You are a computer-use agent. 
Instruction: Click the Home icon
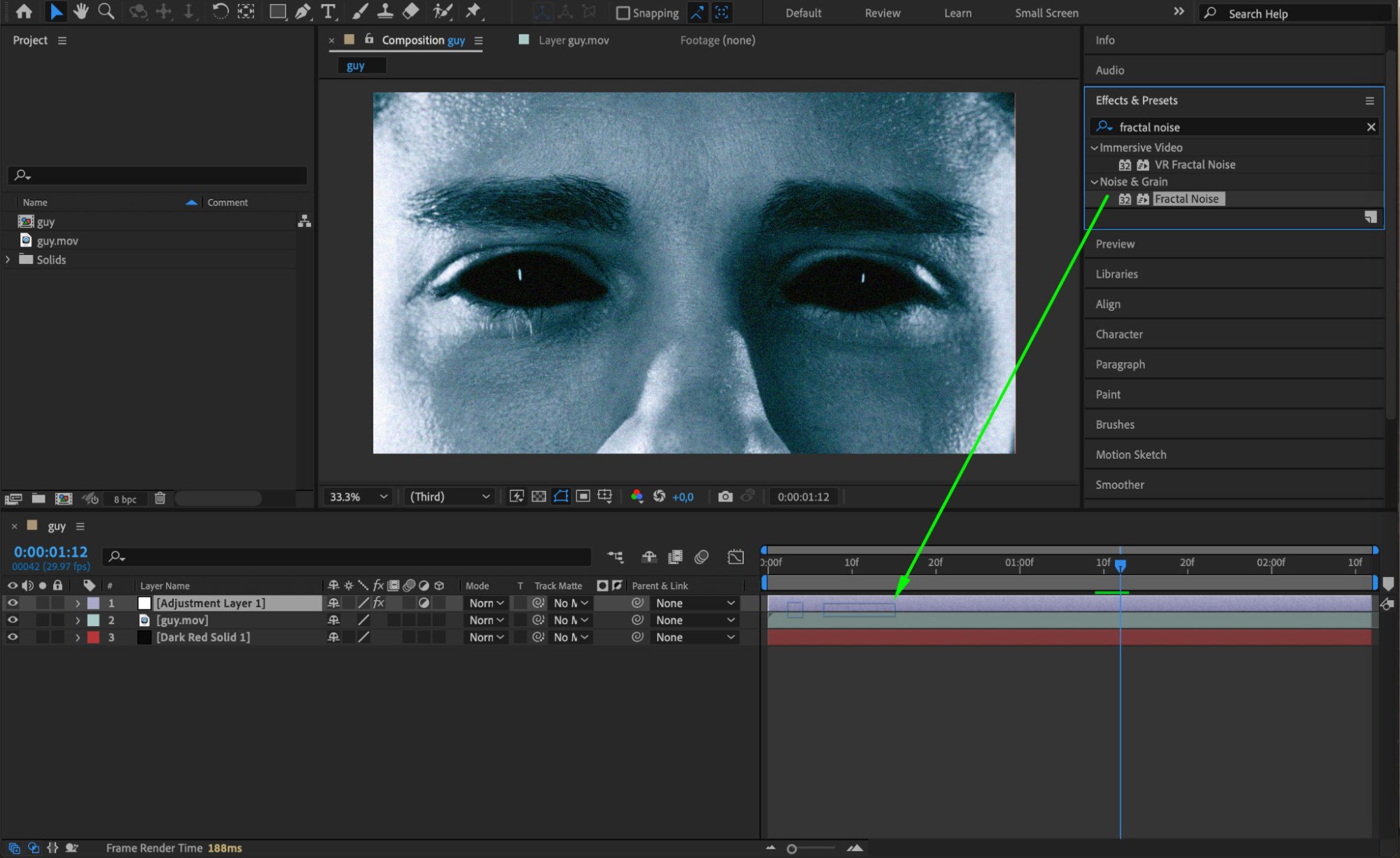24,11
